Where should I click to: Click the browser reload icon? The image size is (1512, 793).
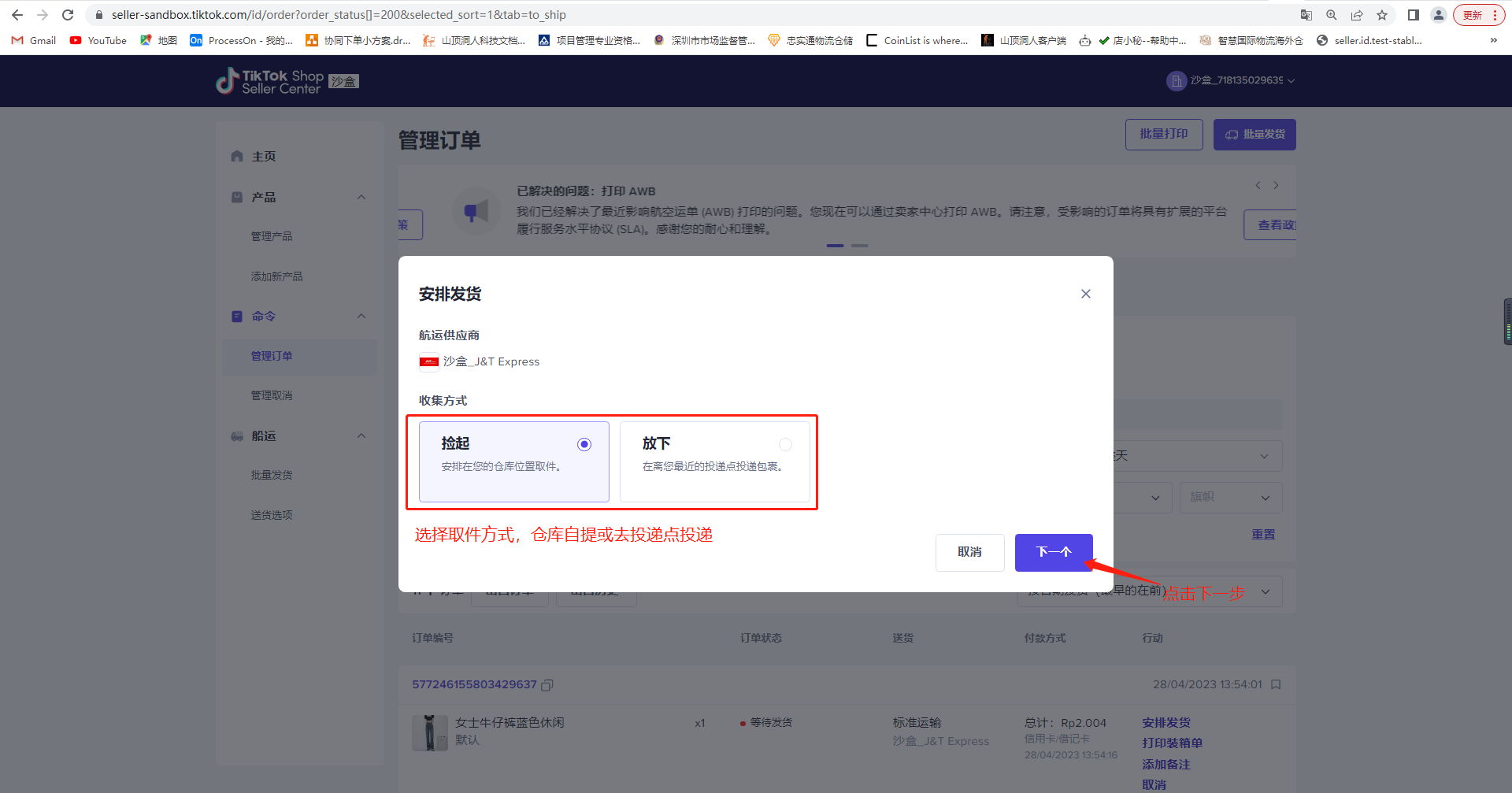[x=68, y=15]
